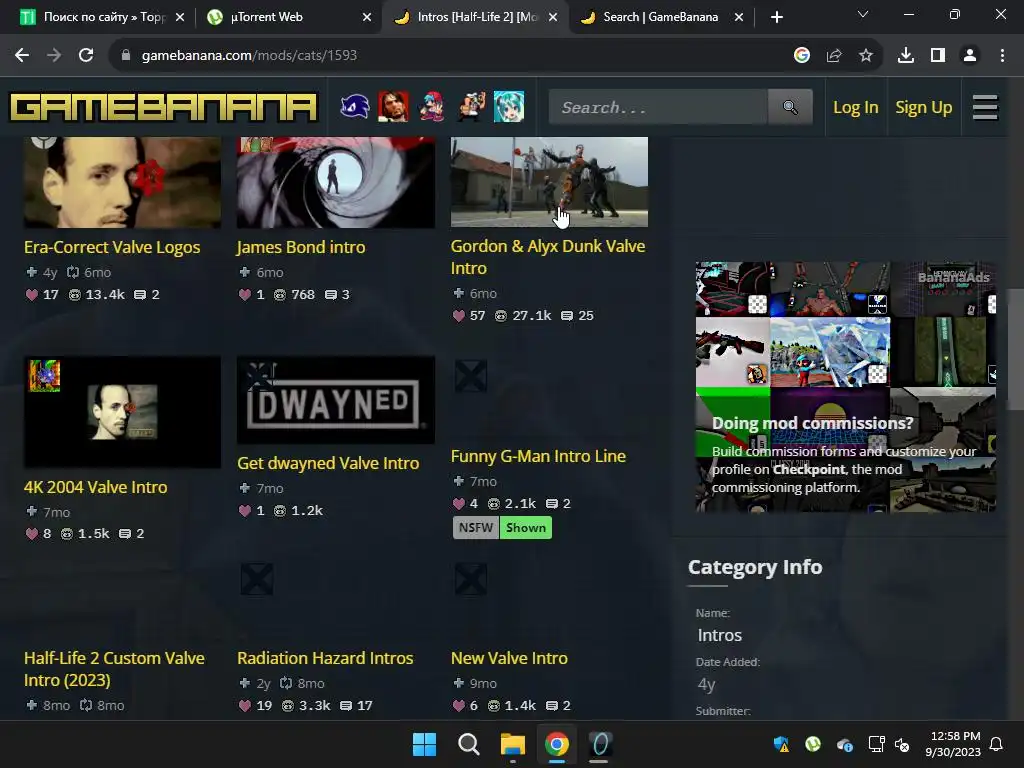Open Gordon & Alyx Dunk Valve Intro
The height and width of the screenshot is (768, 1024).
(548, 257)
